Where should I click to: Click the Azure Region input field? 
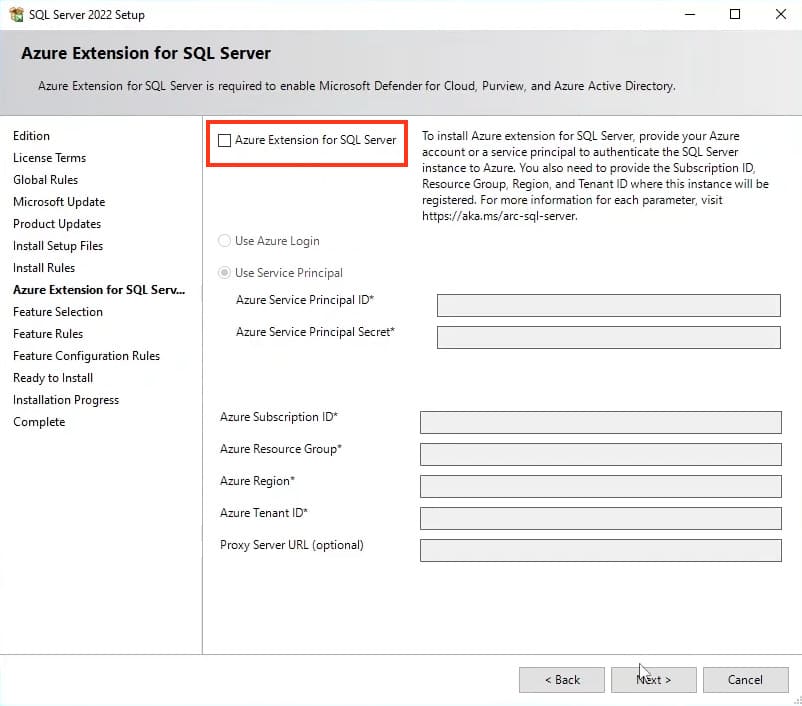tap(600, 486)
